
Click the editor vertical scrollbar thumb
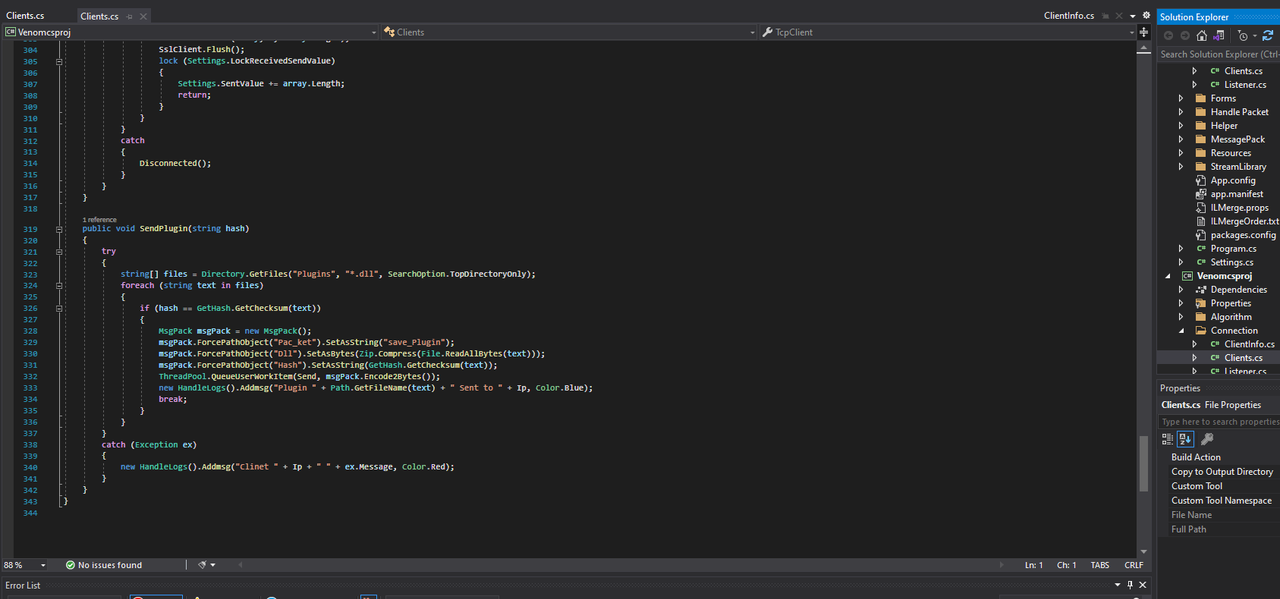[1144, 462]
